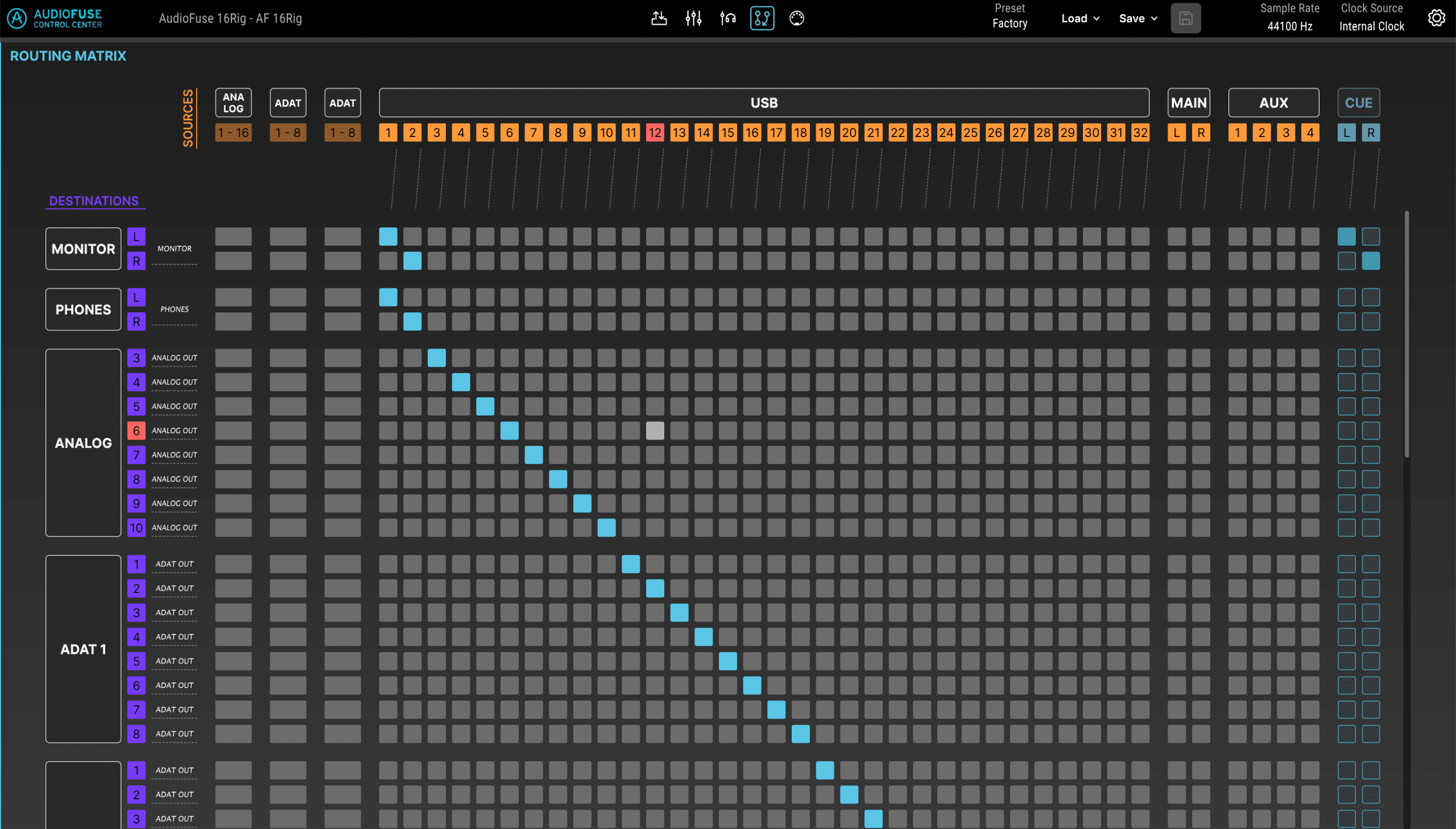Image resolution: width=1456 pixels, height=829 pixels.
Task: Click the AUX sources header
Action: click(1273, 103)
